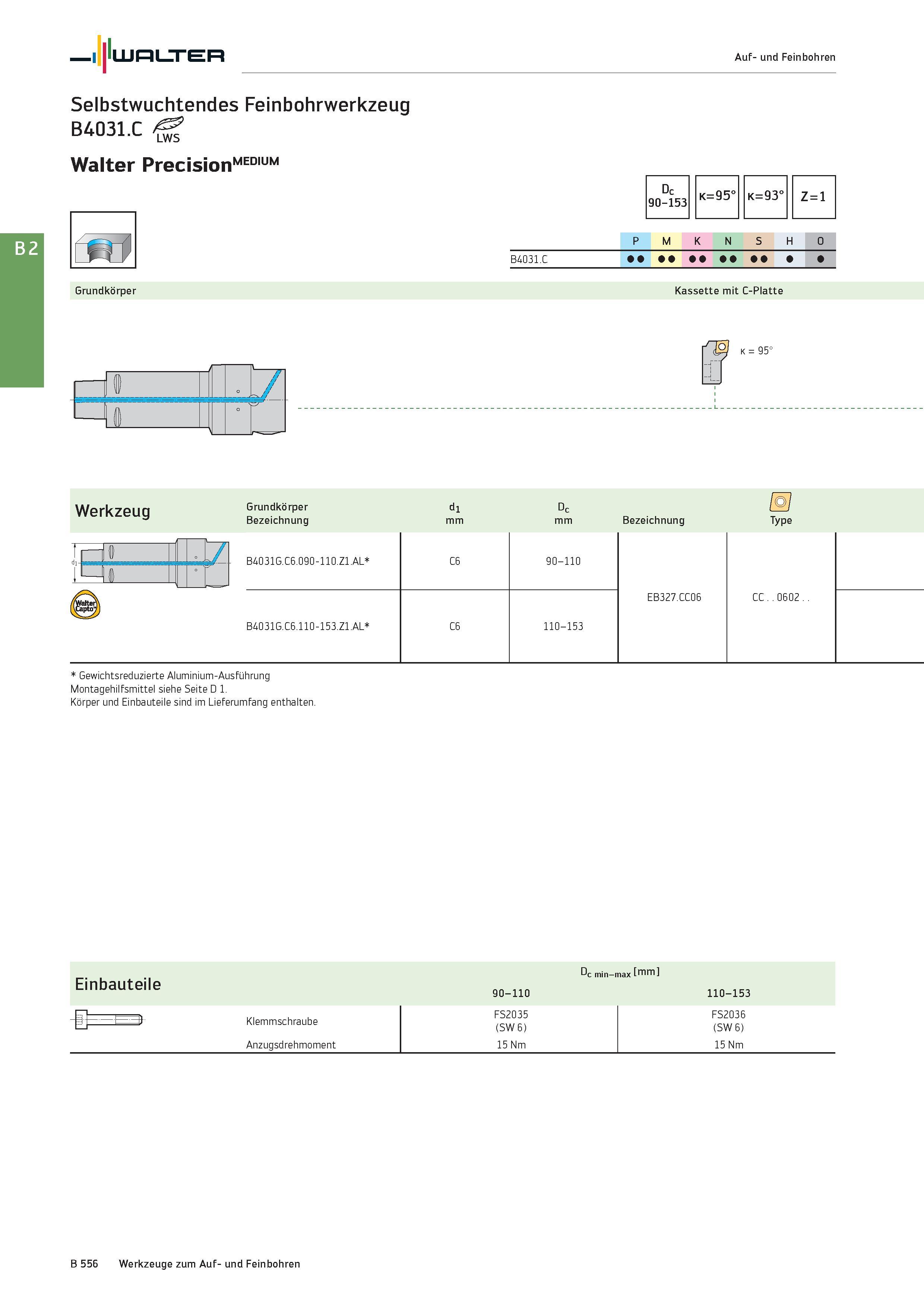Click the FS2035 clamping screw code
924x1307 pixels.
511,1015
